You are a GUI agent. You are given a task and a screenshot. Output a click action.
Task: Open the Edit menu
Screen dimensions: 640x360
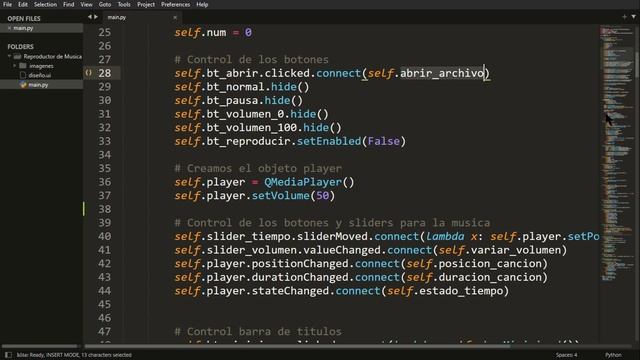click(23, 4)
